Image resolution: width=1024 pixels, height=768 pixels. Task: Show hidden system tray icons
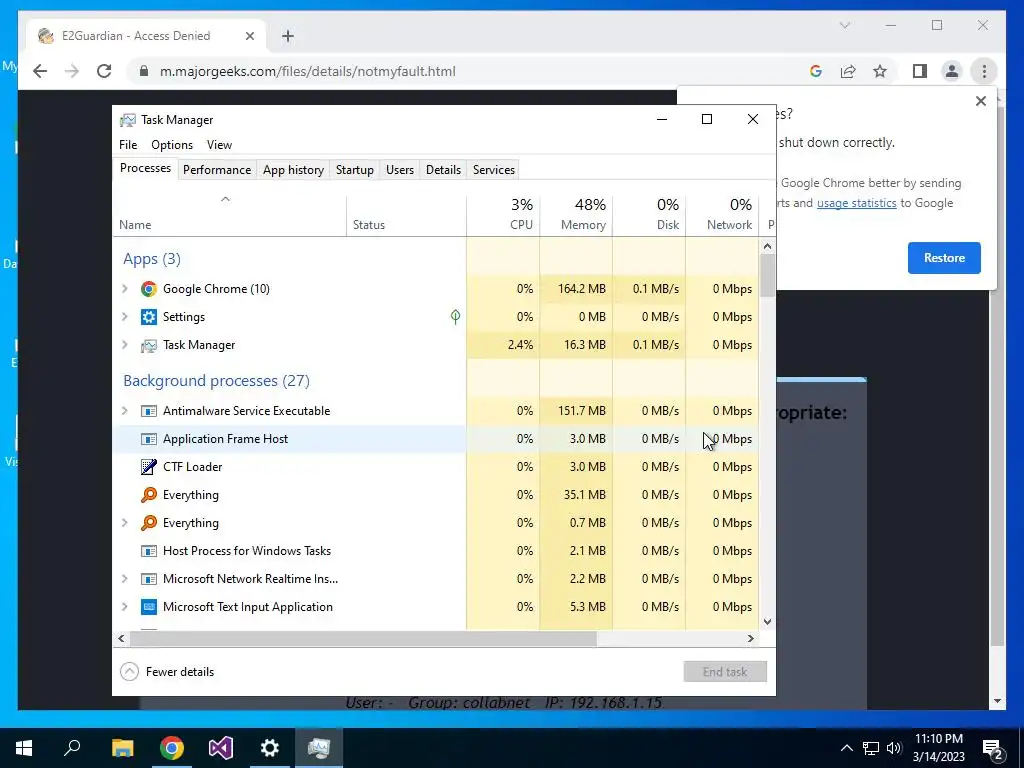pyautogui.click(x=846, y=748)
